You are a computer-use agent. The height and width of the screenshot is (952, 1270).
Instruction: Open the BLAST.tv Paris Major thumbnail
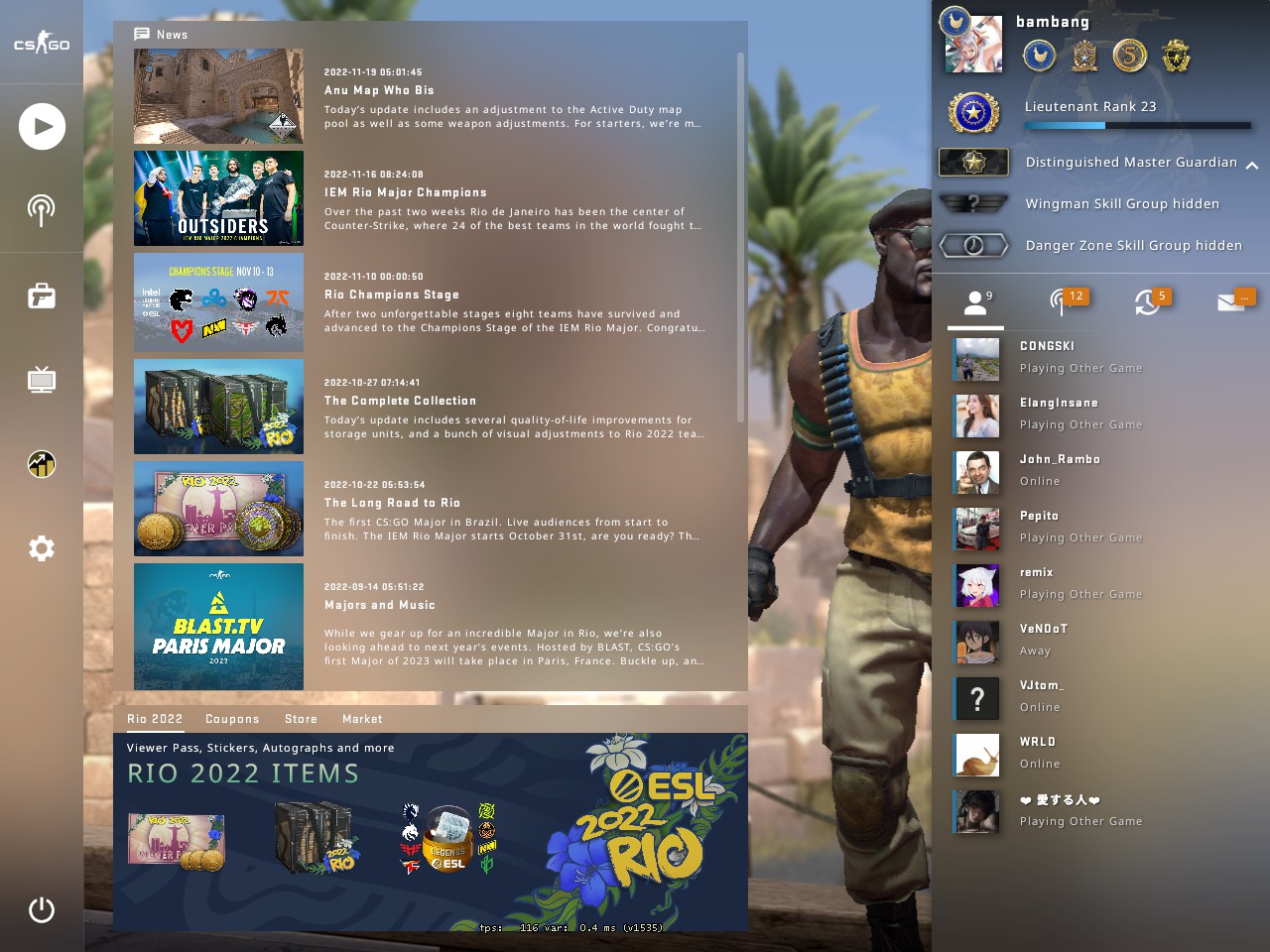218,627
